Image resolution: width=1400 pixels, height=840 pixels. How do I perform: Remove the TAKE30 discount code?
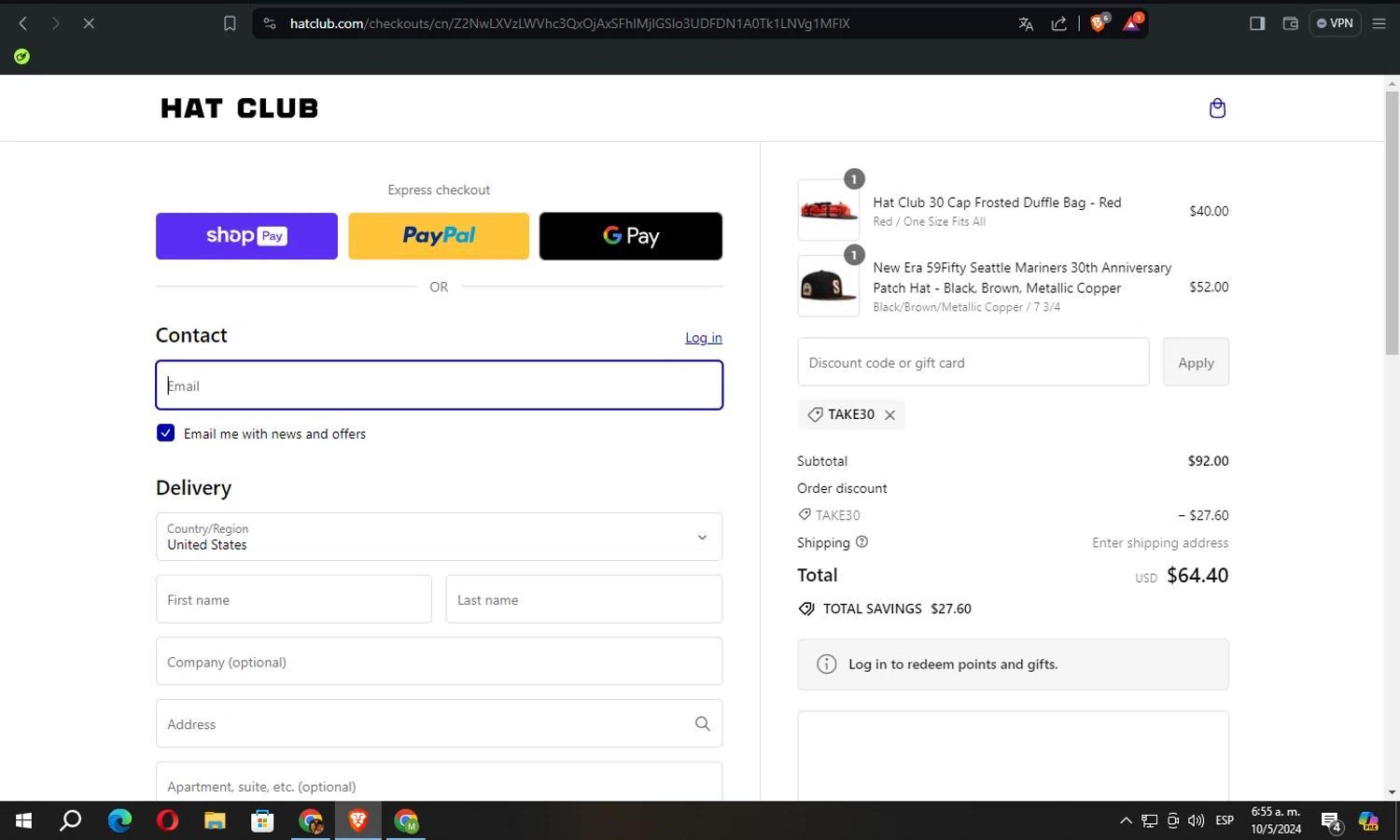click(x=889, y=415)
